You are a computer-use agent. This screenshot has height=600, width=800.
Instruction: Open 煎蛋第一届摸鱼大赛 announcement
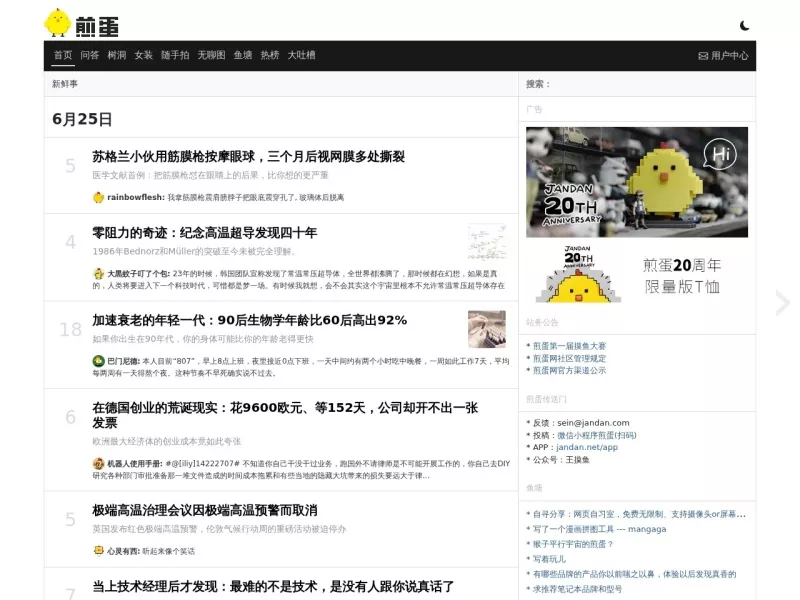569,346
